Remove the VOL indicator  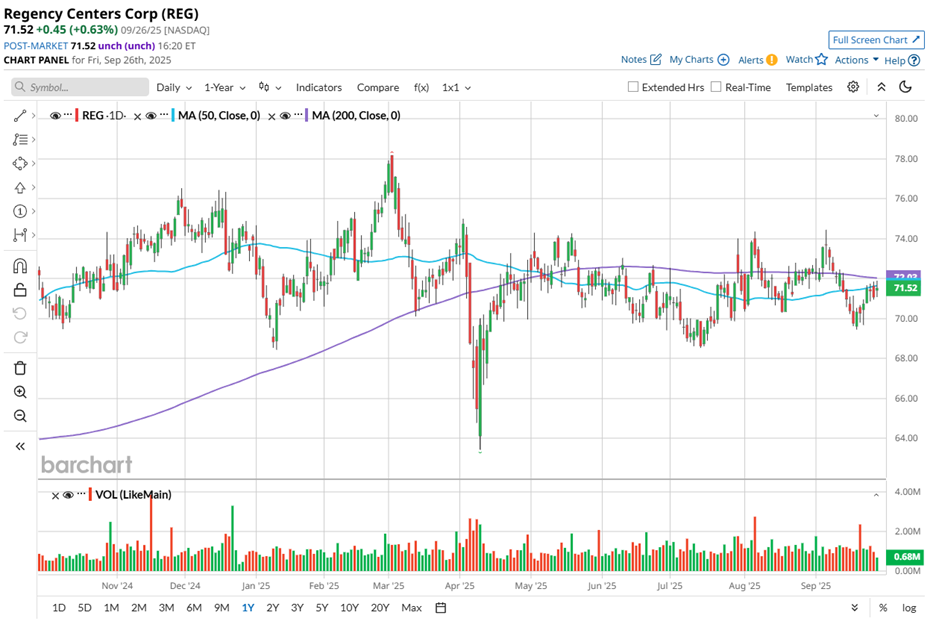click(x=55, y=496)
